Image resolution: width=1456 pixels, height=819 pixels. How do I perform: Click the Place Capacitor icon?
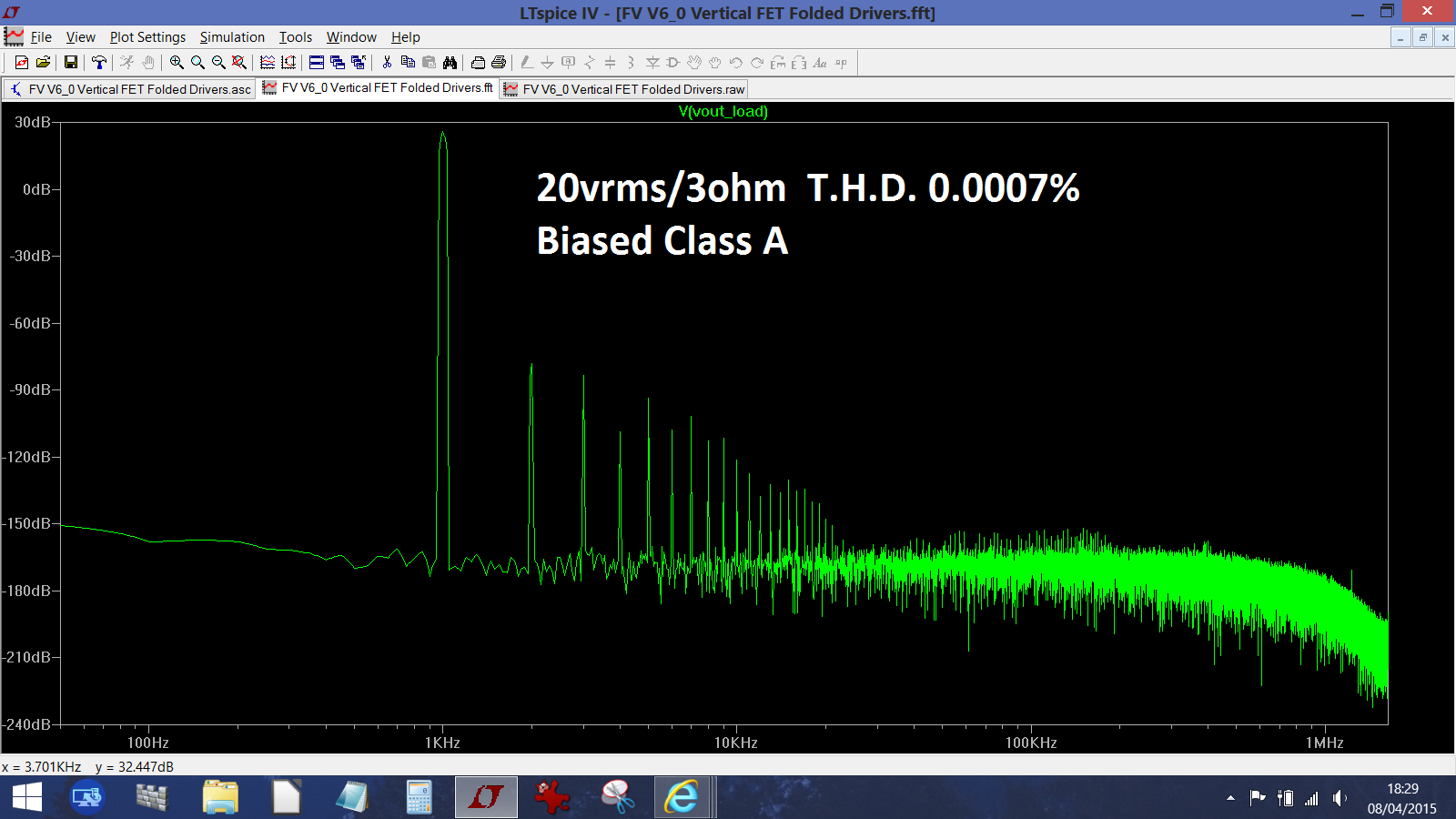[611, 62]
